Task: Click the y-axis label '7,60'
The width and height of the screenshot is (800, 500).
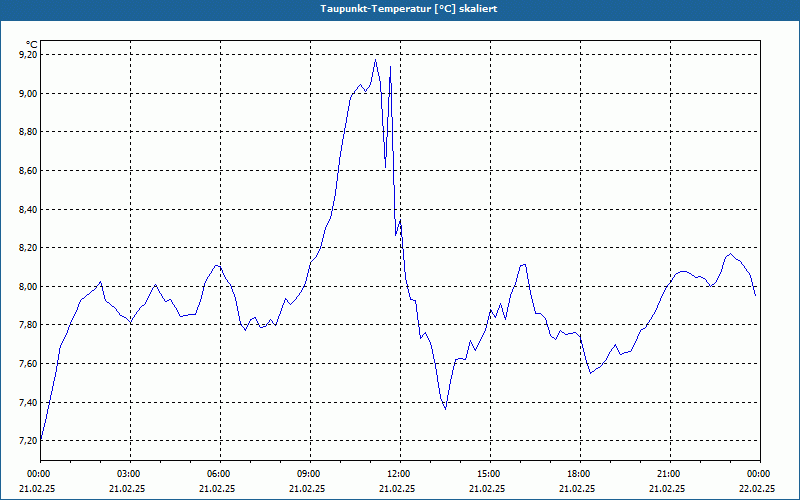Action: 27,364
